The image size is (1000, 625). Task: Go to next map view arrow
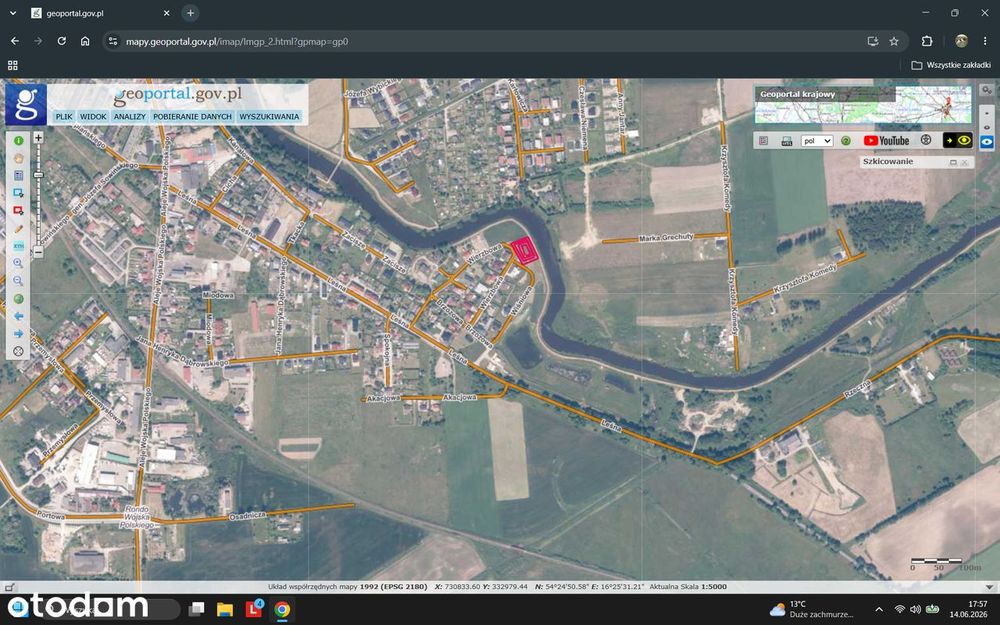coord(18,334)
